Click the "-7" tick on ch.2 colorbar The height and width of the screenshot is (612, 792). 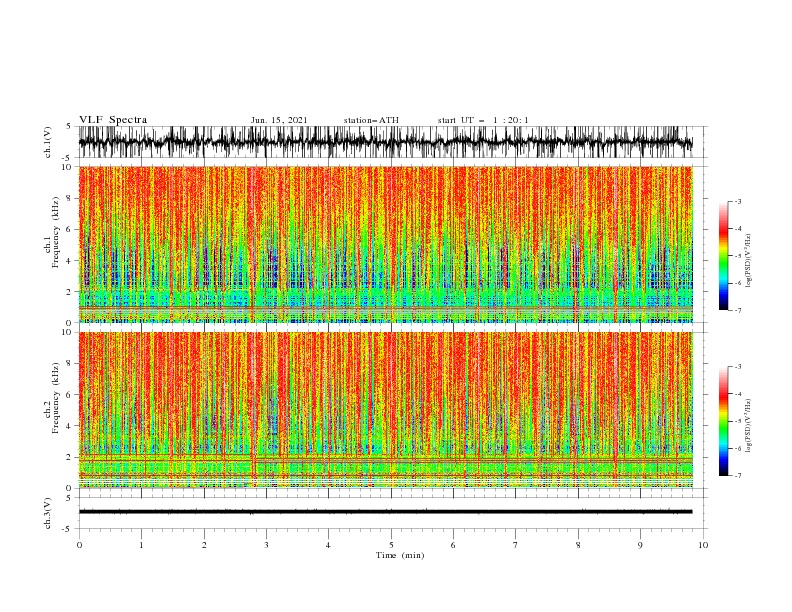(x=738, y=476)
